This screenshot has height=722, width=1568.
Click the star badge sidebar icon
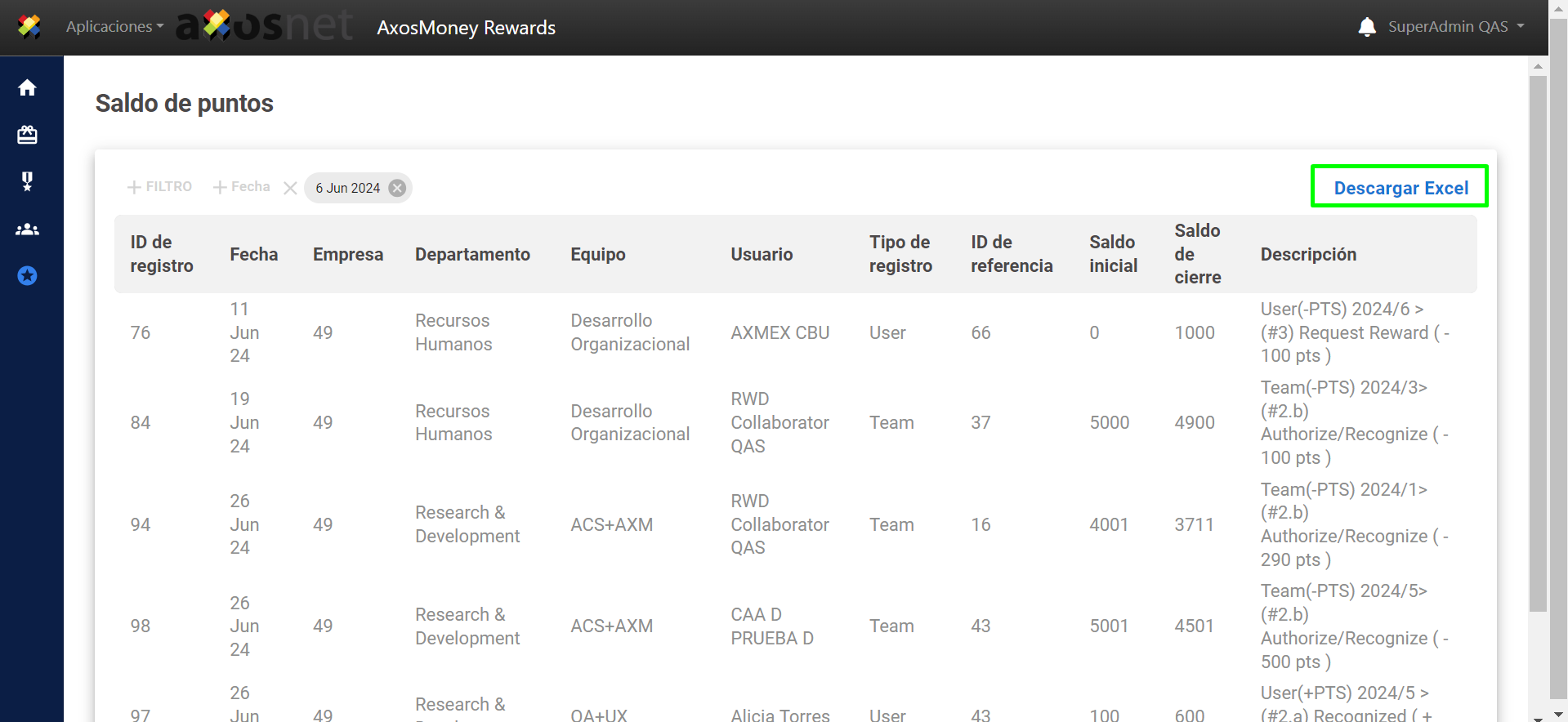[x=27, y=276]
